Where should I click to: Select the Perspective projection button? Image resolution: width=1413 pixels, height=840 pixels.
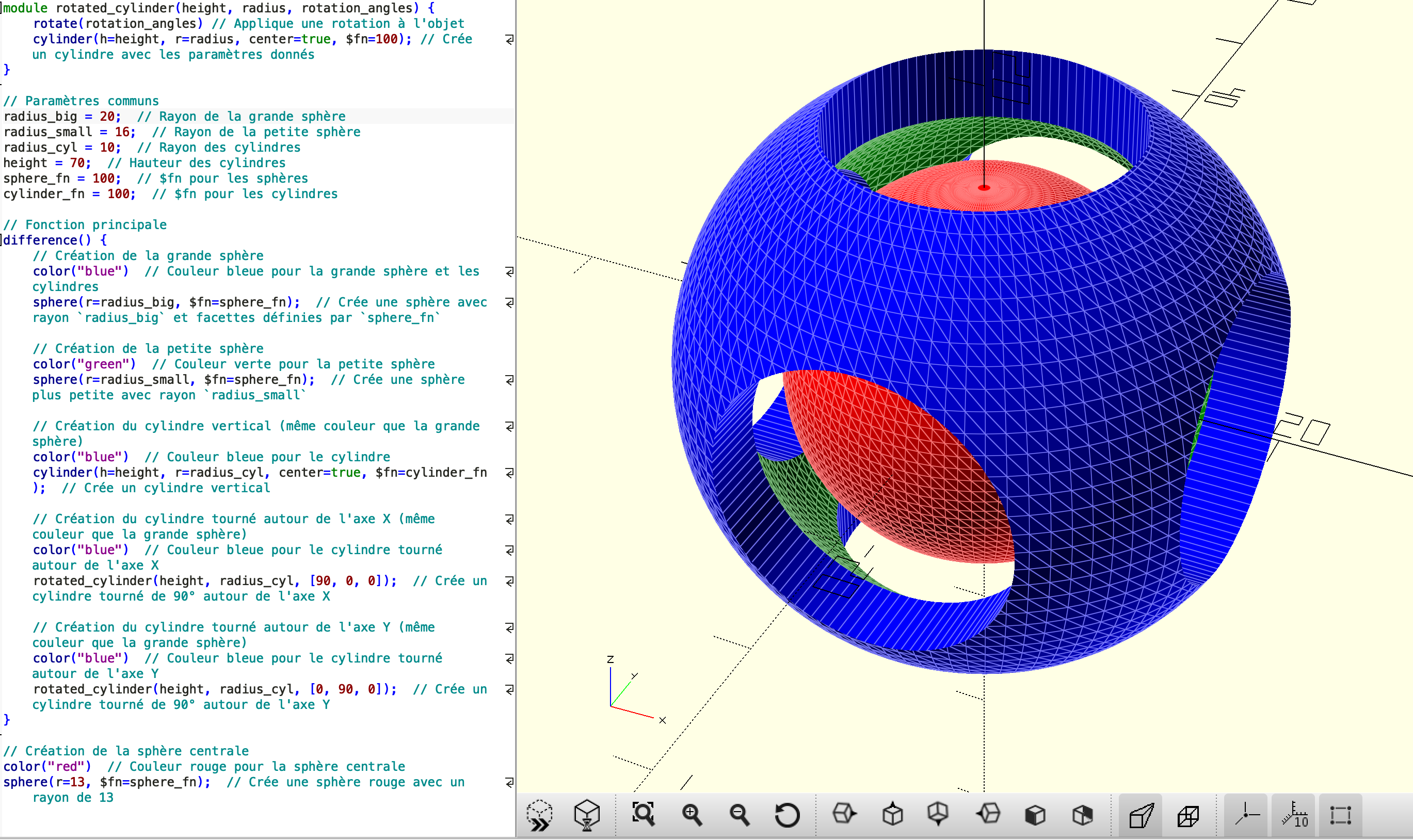pos(1141,815)
